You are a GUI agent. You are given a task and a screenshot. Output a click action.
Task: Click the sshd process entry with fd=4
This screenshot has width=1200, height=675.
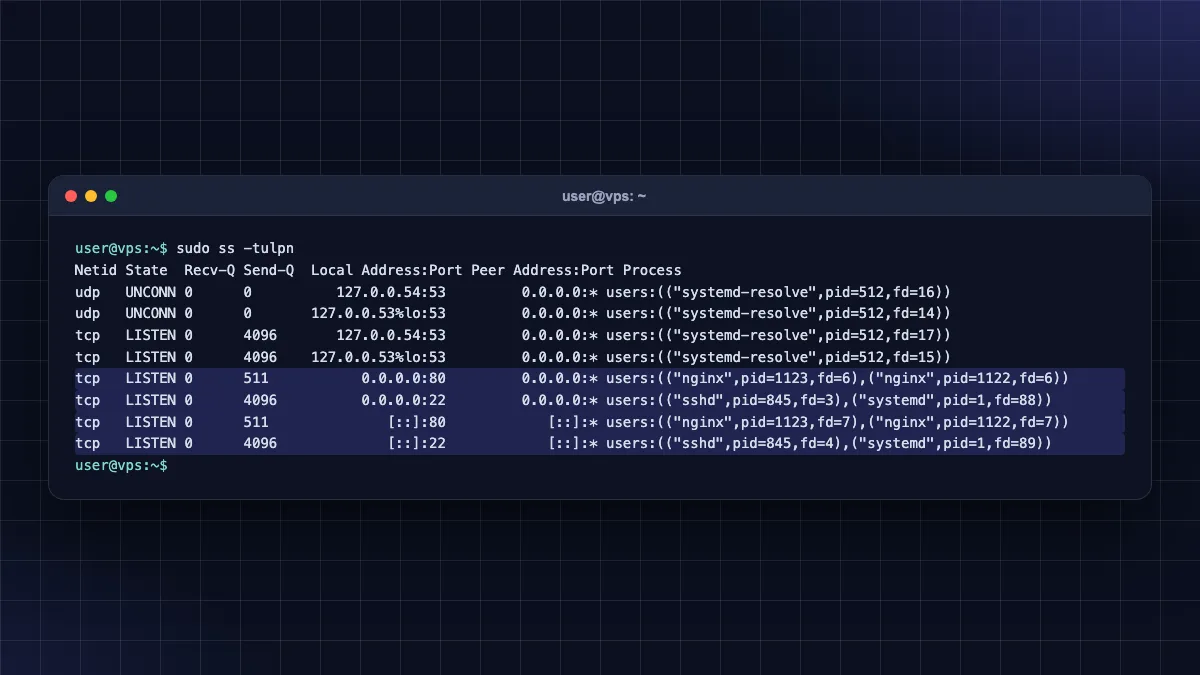click(x=829, y=443)
